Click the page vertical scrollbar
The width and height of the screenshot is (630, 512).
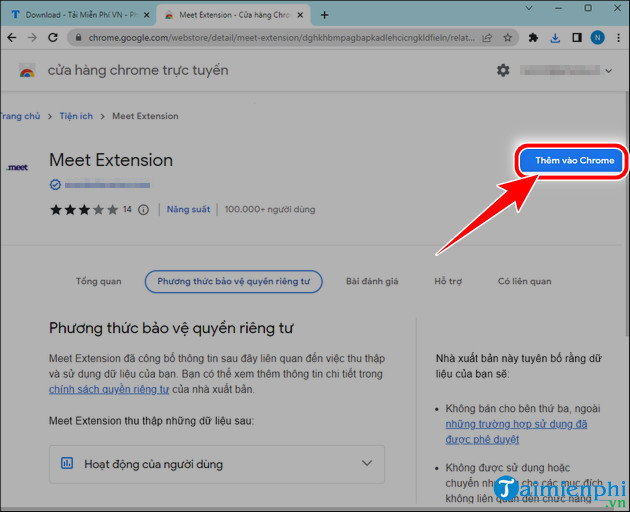(x=627, y=213)
